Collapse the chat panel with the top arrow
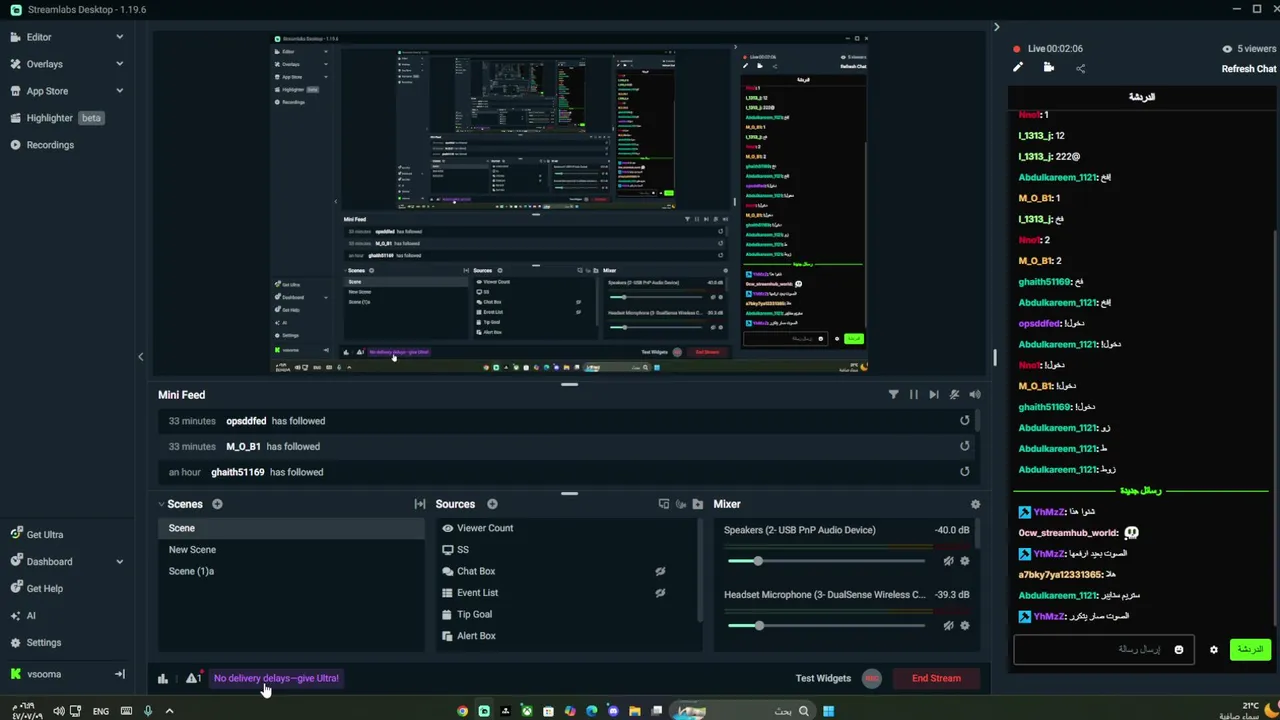 pyautogui.click(x=996, y=27)
